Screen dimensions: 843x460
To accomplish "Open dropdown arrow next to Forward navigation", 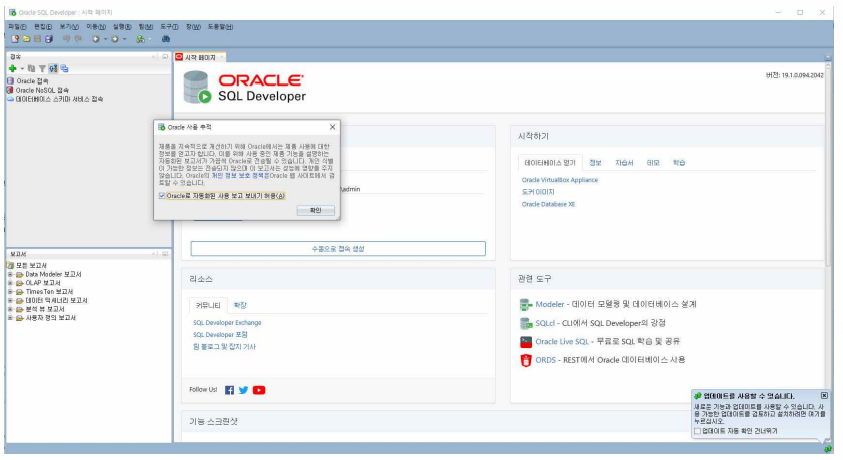I will 124,39.
